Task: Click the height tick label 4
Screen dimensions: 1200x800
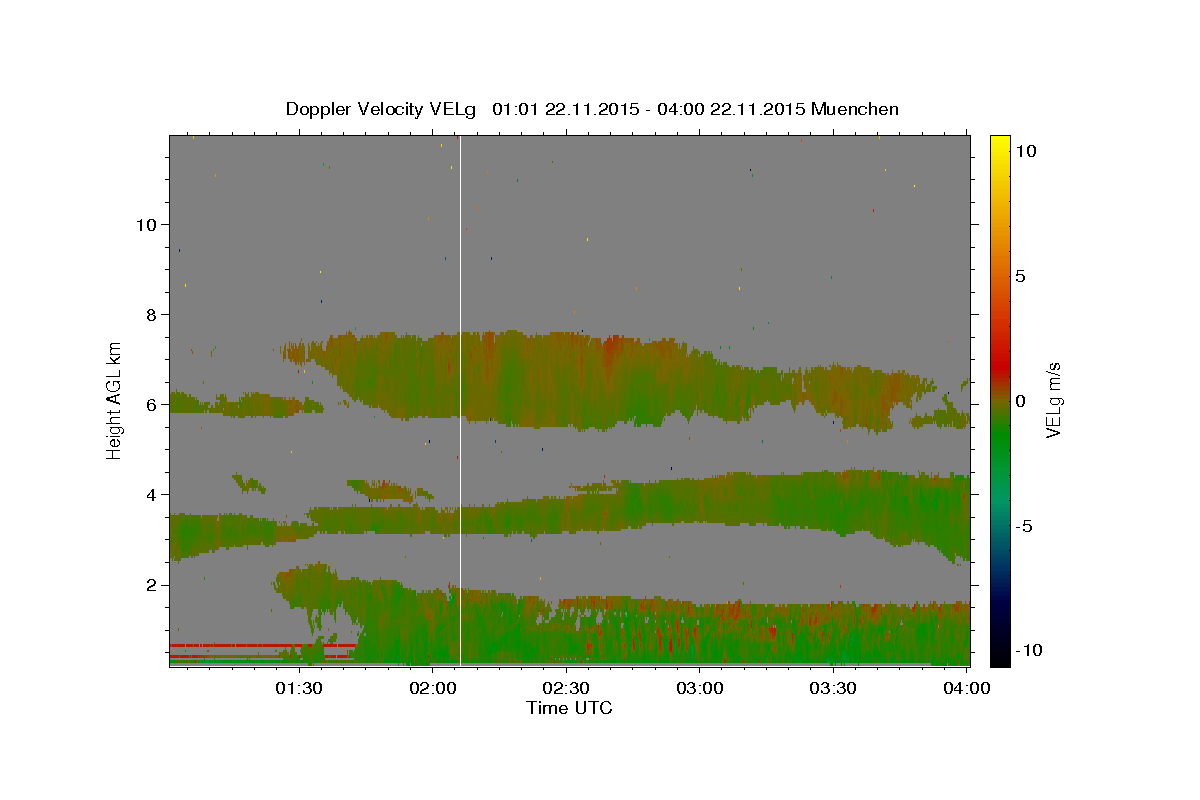Action: point(150,494)
